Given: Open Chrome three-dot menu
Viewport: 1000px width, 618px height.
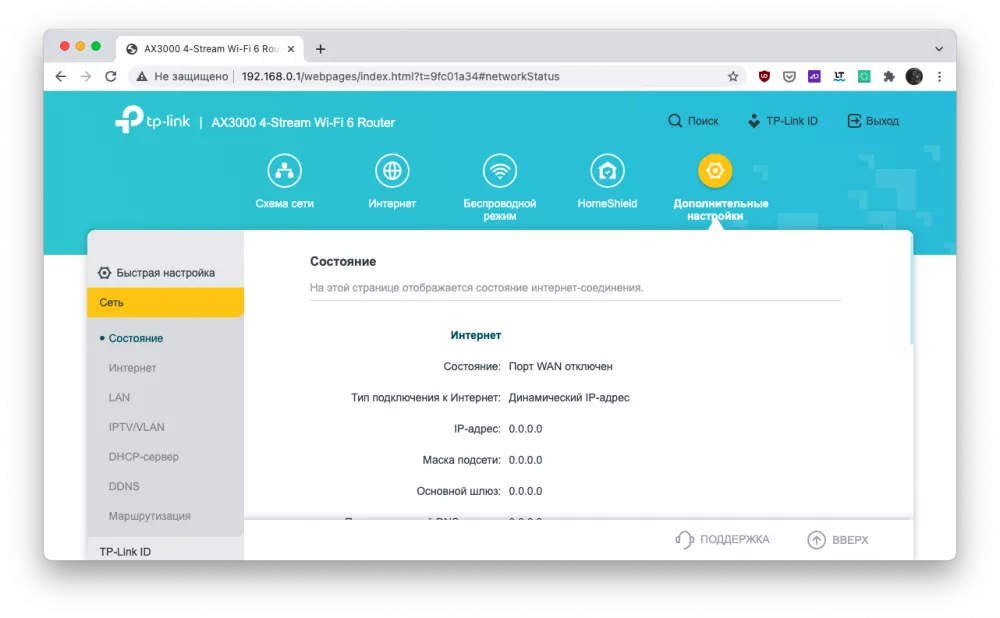Looking at the screenshot, I should [939, 77].
